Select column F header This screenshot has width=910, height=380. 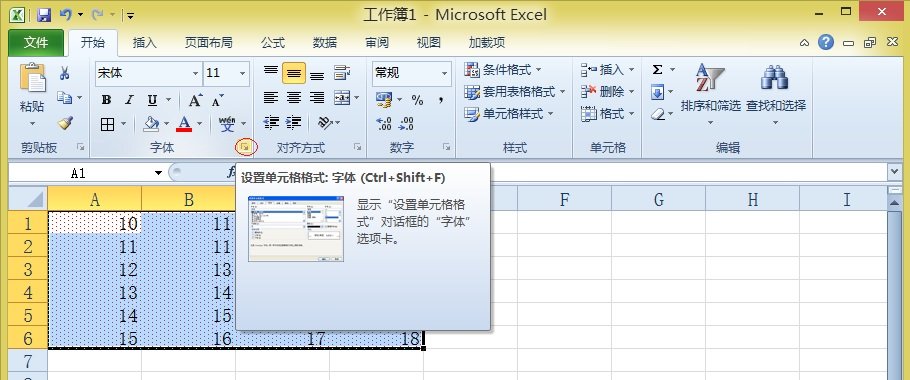point(564,200)
